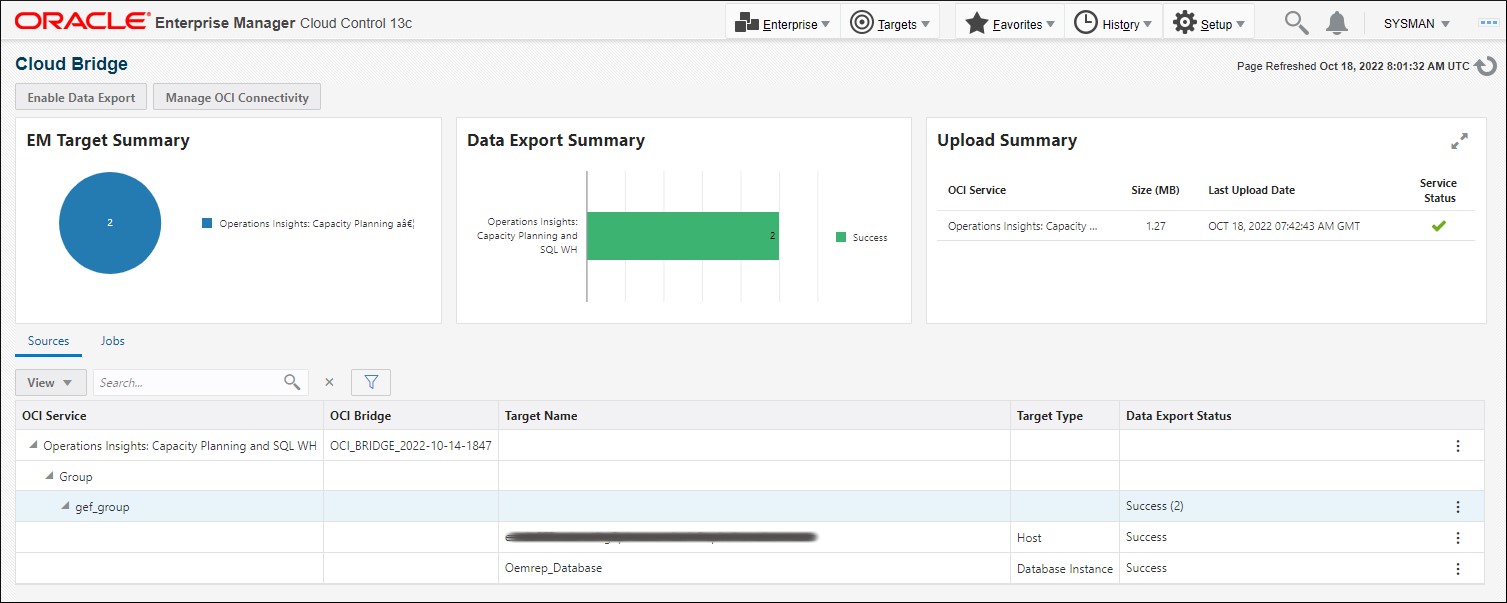Click the Data Export Status column header
This screenshot has height=603, width=1507.
coord(1302,416)
